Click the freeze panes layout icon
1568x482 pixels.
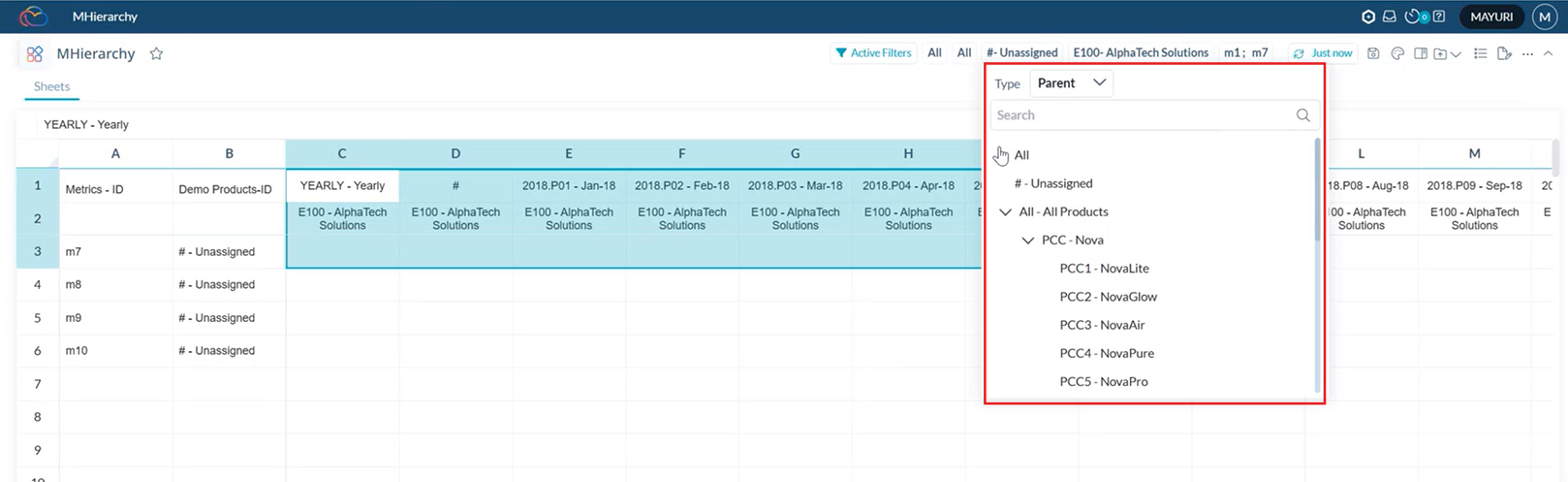pos(1421,53)
